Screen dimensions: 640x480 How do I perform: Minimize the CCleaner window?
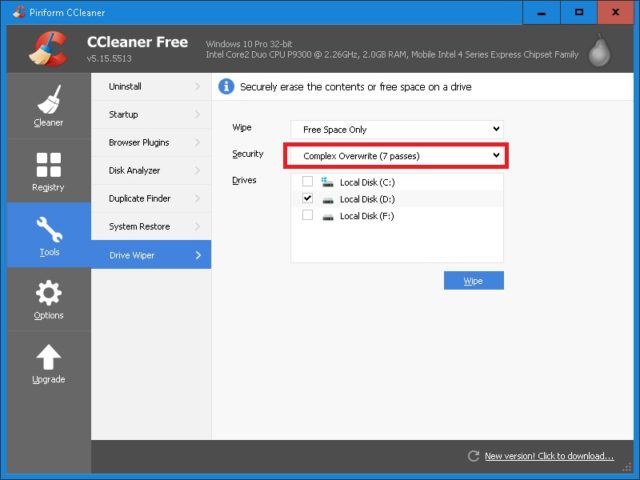(x=542, y=12)
